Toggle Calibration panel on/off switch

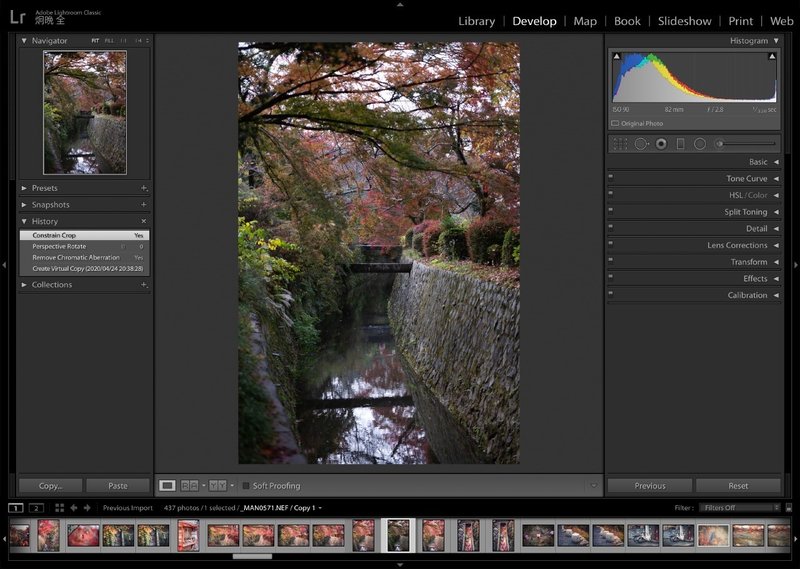[611, 293]
